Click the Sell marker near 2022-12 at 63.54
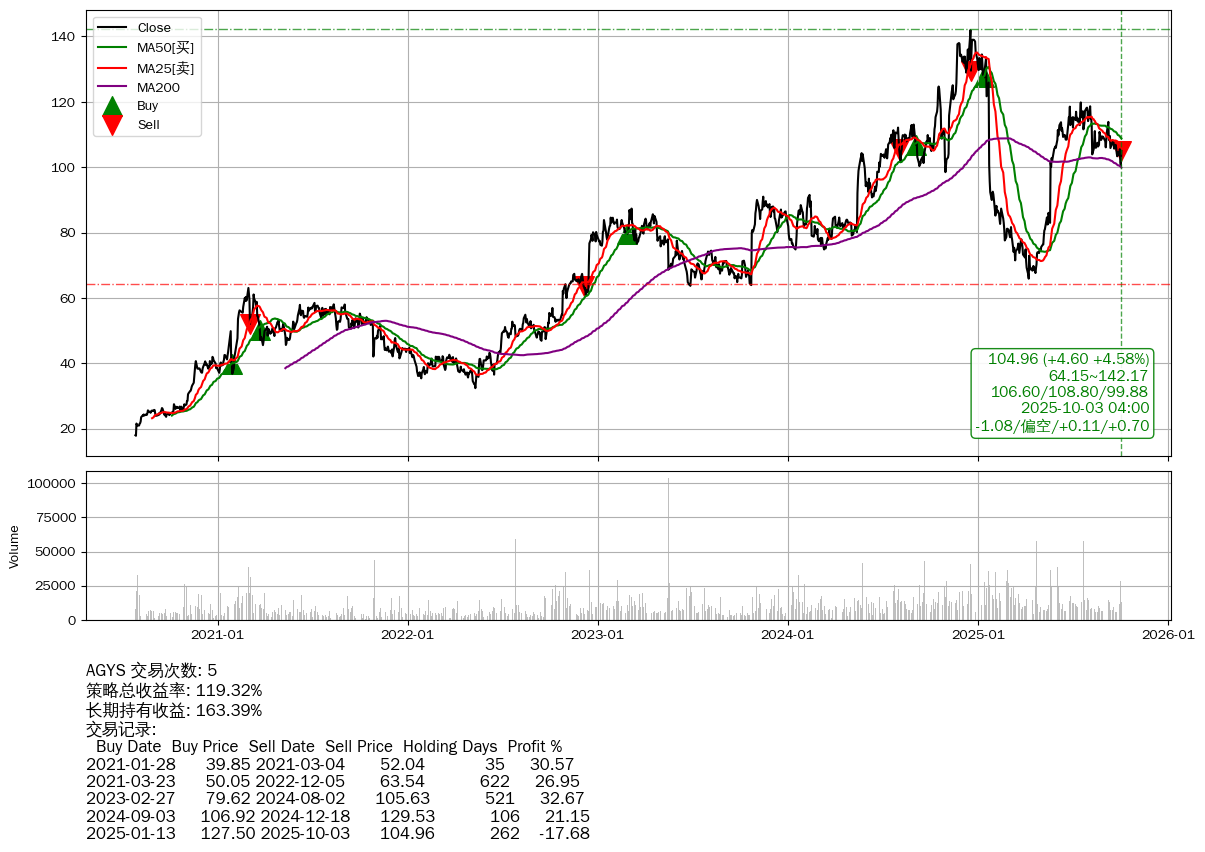The image size is (1205, 852). (x=585, y=286)
